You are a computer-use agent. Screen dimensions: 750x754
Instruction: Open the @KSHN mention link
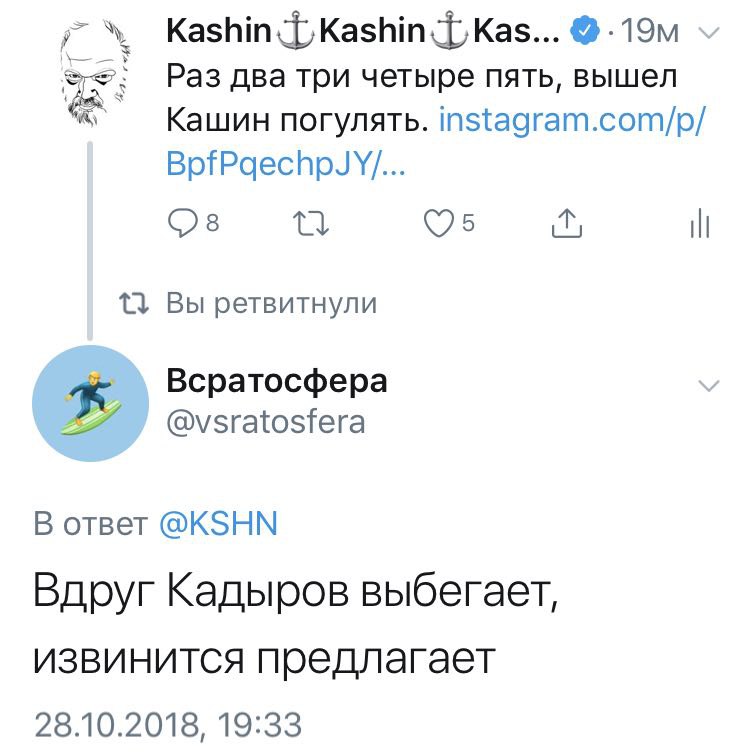[218, 525]
